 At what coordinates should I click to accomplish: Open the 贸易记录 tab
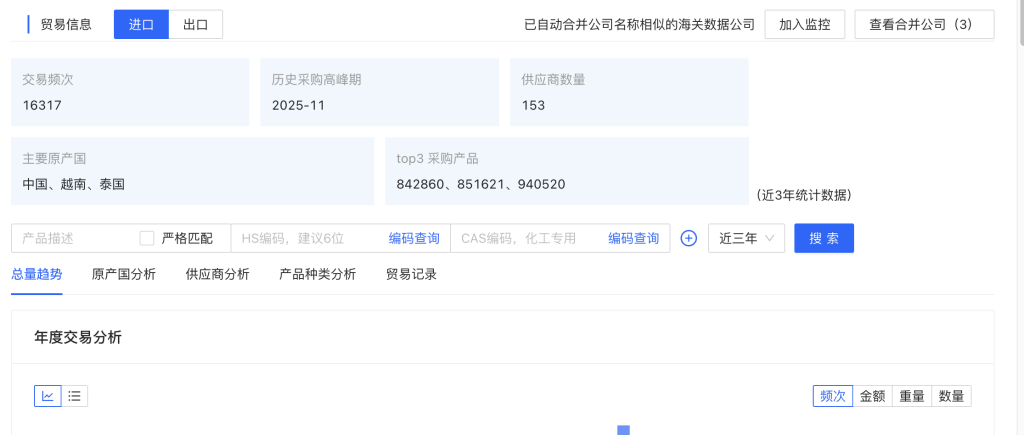(x=411, y=274)
